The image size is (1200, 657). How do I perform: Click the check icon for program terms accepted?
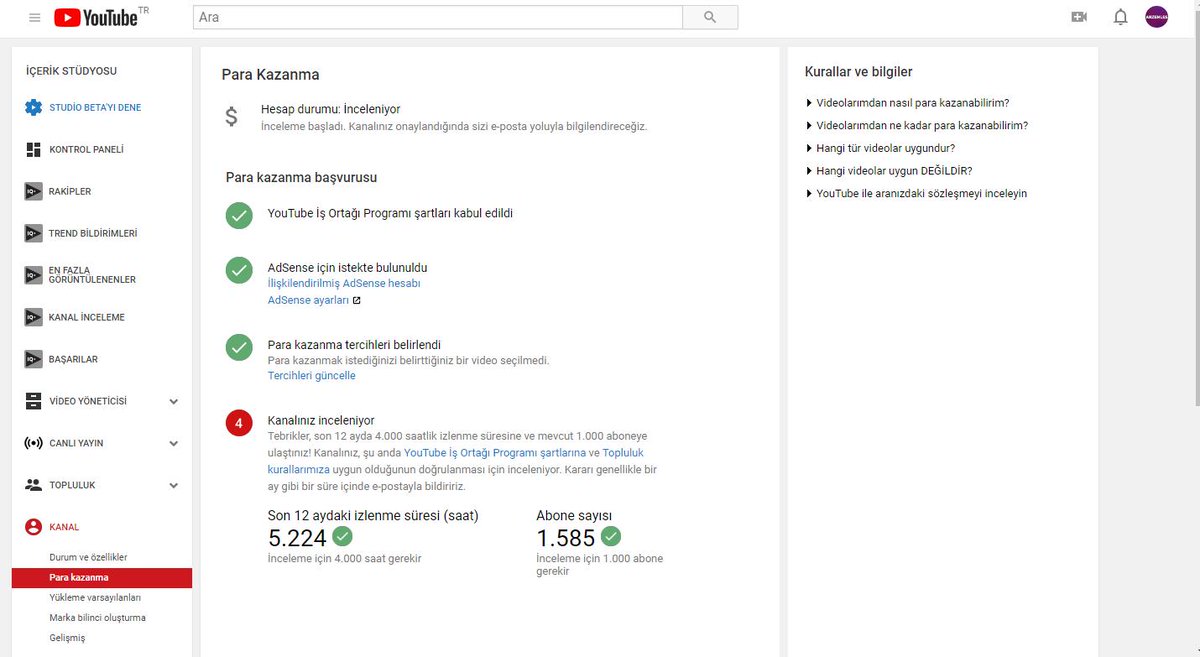(x=239, y=215)
